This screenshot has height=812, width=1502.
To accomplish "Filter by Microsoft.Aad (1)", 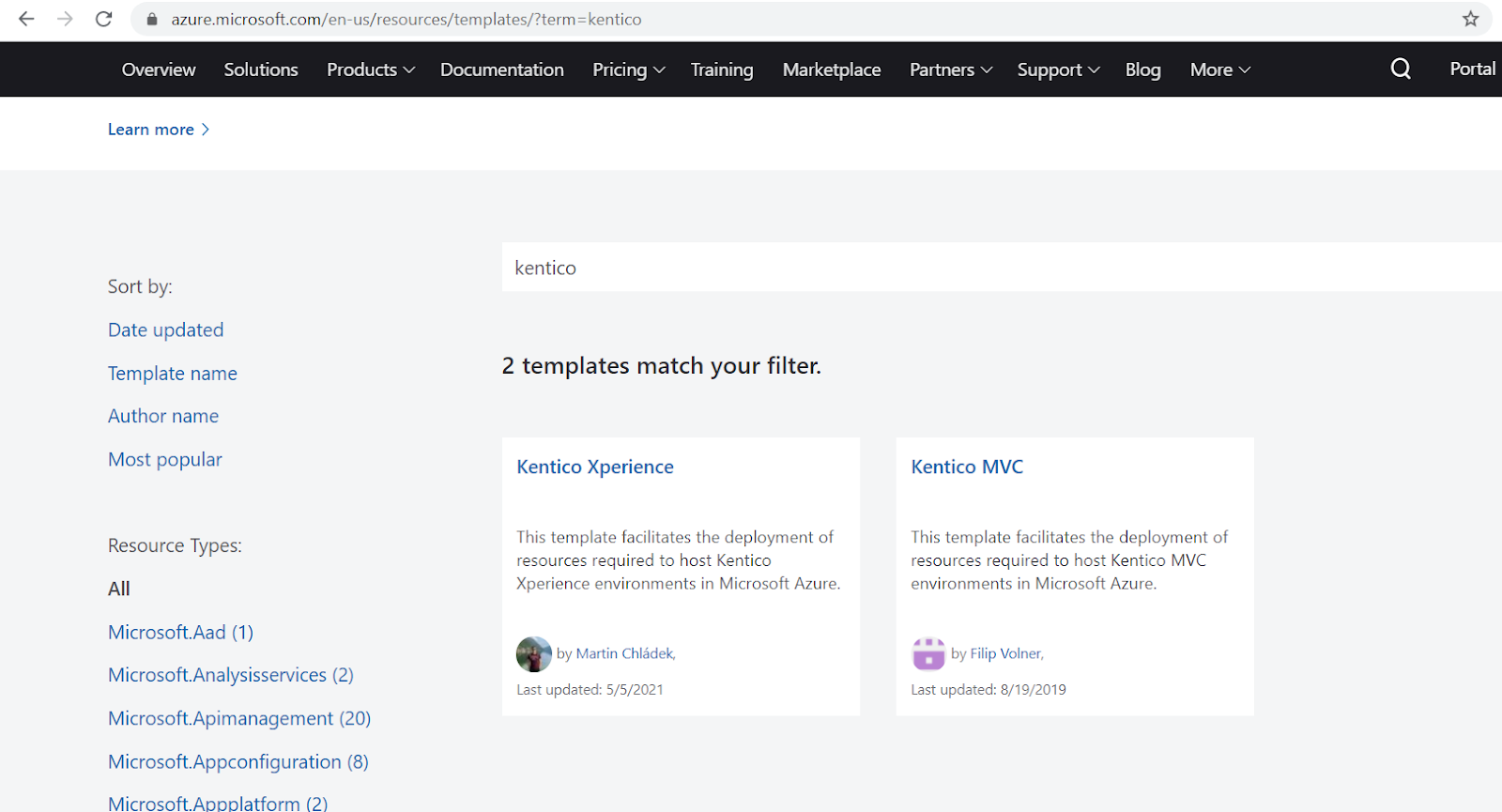I will (x=181, y=632).
